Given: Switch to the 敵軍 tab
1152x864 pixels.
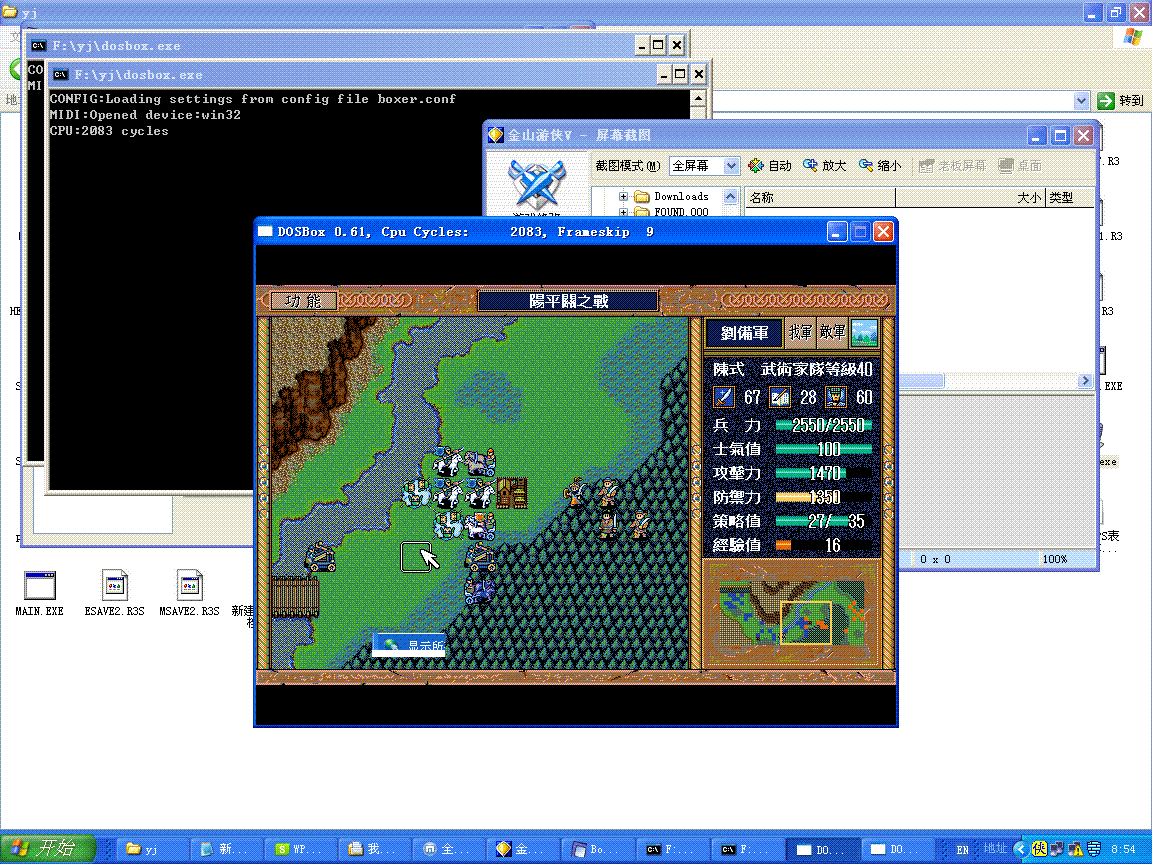Looking at the screenshot, I should click(832, 333).
